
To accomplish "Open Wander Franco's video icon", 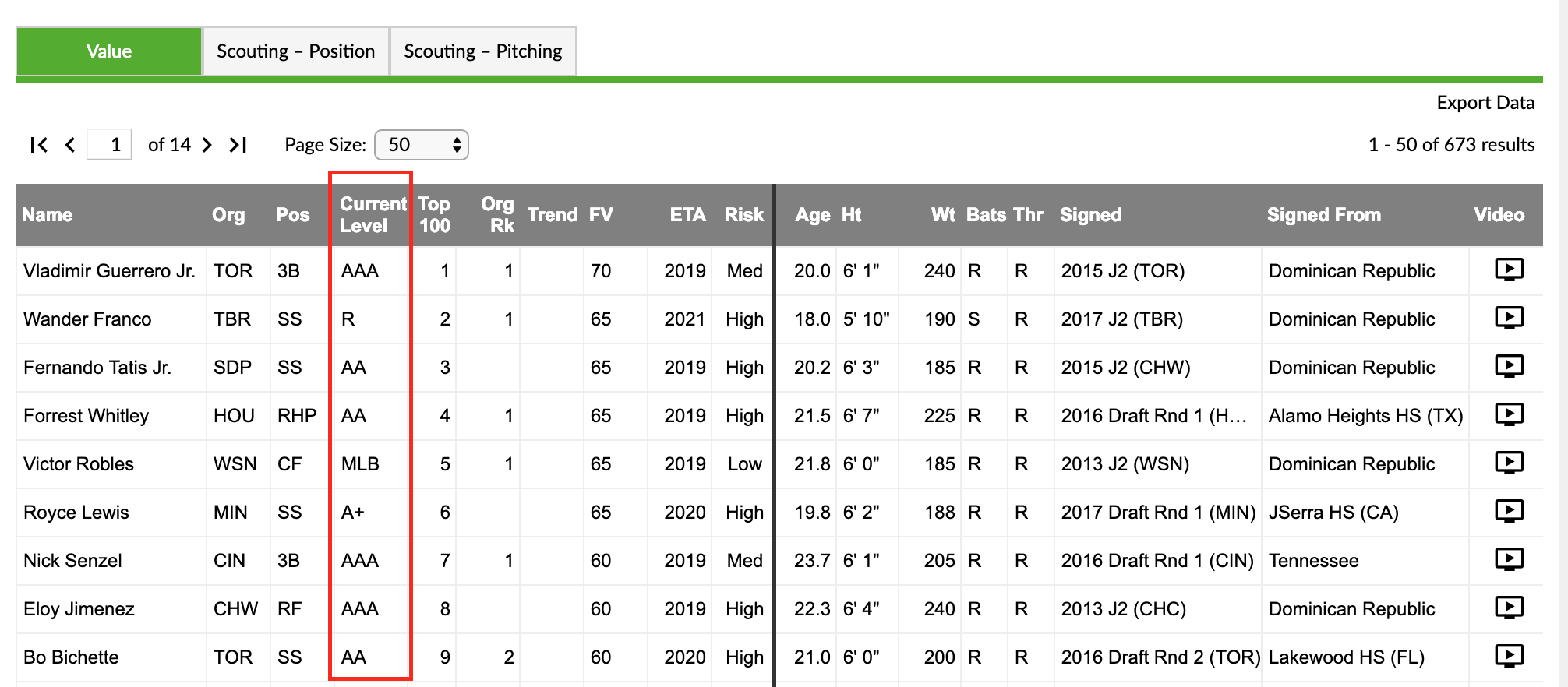I will (x=1509, y=318).
